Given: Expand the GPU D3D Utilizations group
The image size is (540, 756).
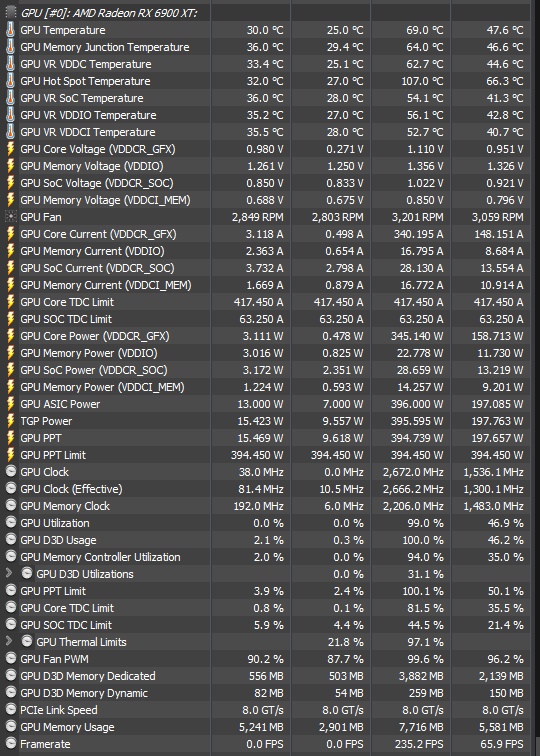Looking at the screenshot, I should tap(9, 573).
